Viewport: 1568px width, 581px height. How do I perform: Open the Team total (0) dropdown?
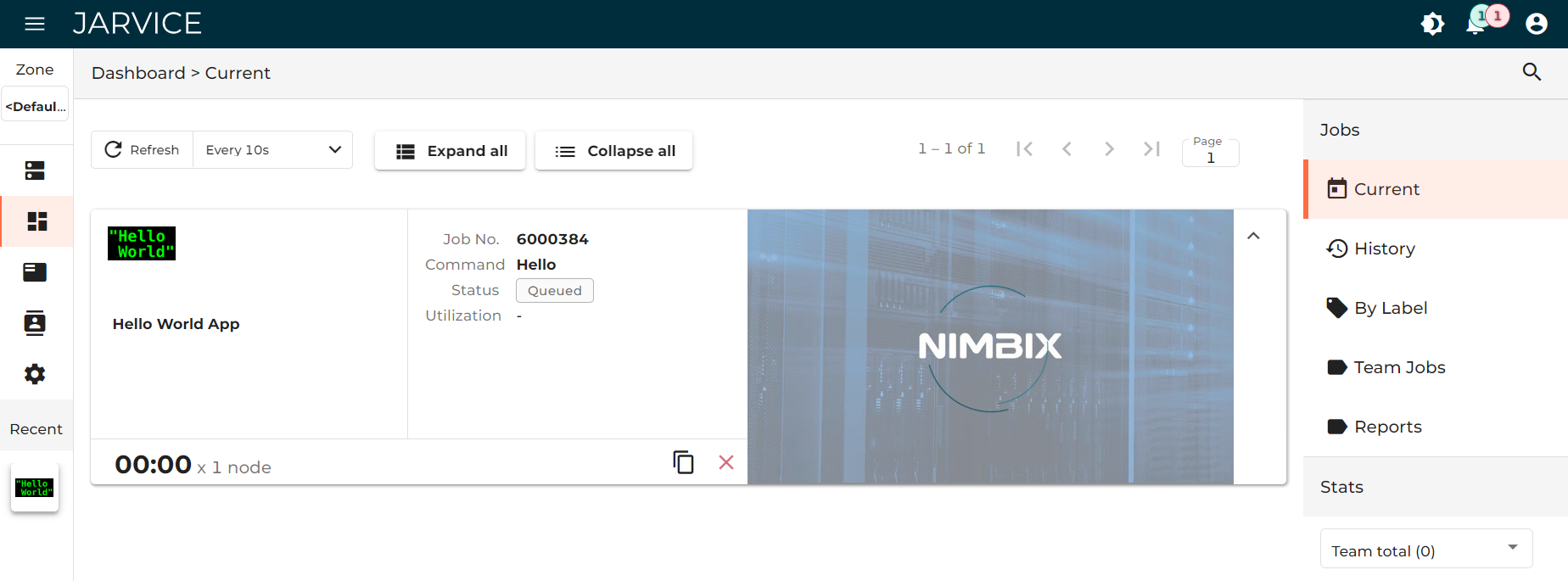(1426, 549)
